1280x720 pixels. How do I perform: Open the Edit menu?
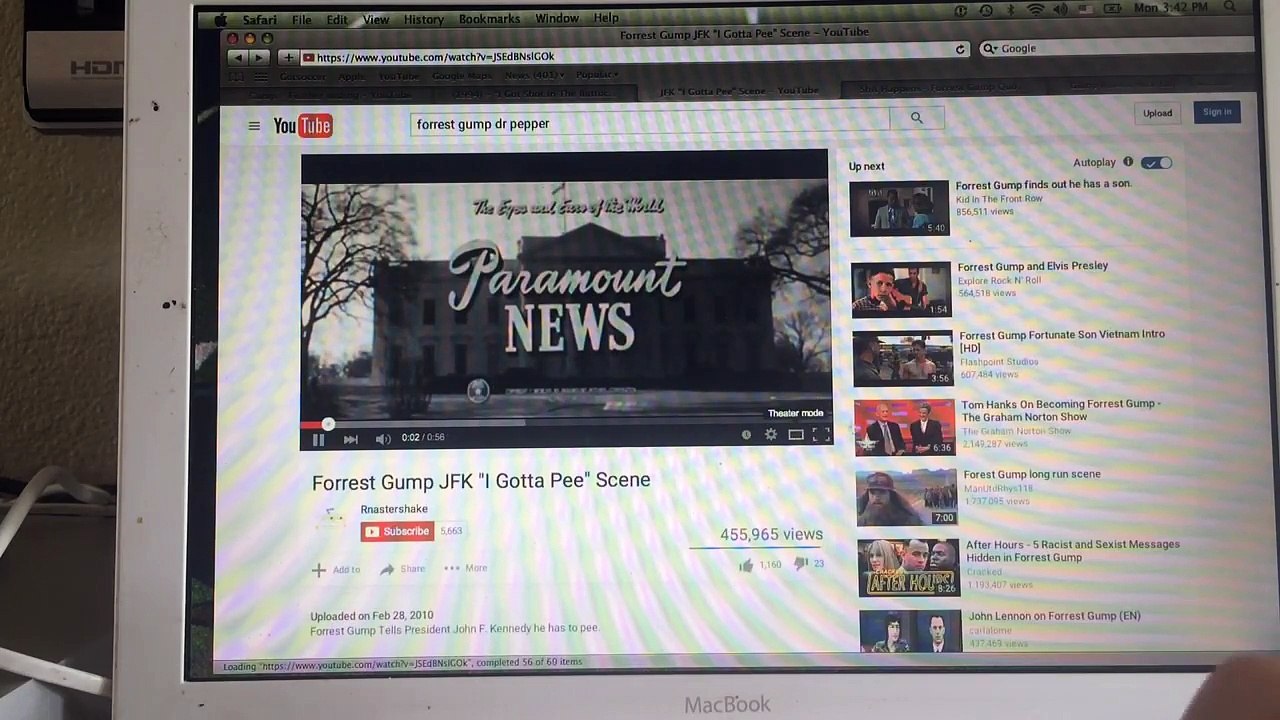tap(337, 20)
